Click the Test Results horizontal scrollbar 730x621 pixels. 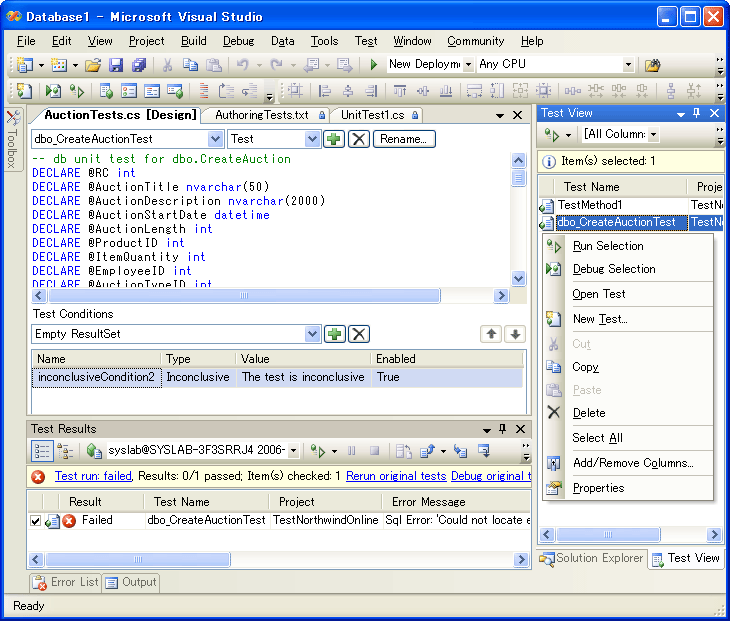[138, 559]
